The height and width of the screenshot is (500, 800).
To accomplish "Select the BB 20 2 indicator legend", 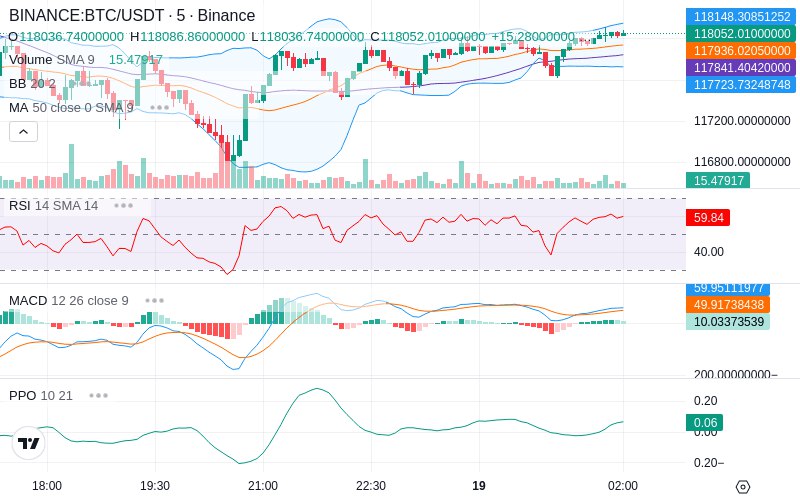I will click(x=32, y=84).
